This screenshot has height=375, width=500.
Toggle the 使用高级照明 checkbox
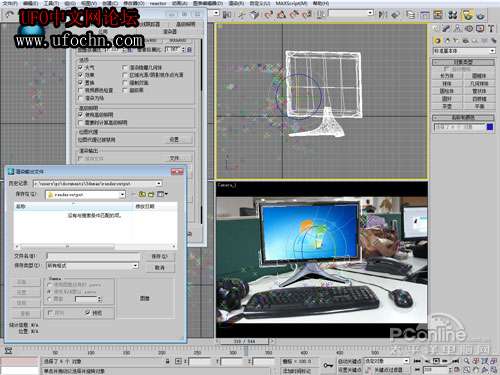click(80, 115)
